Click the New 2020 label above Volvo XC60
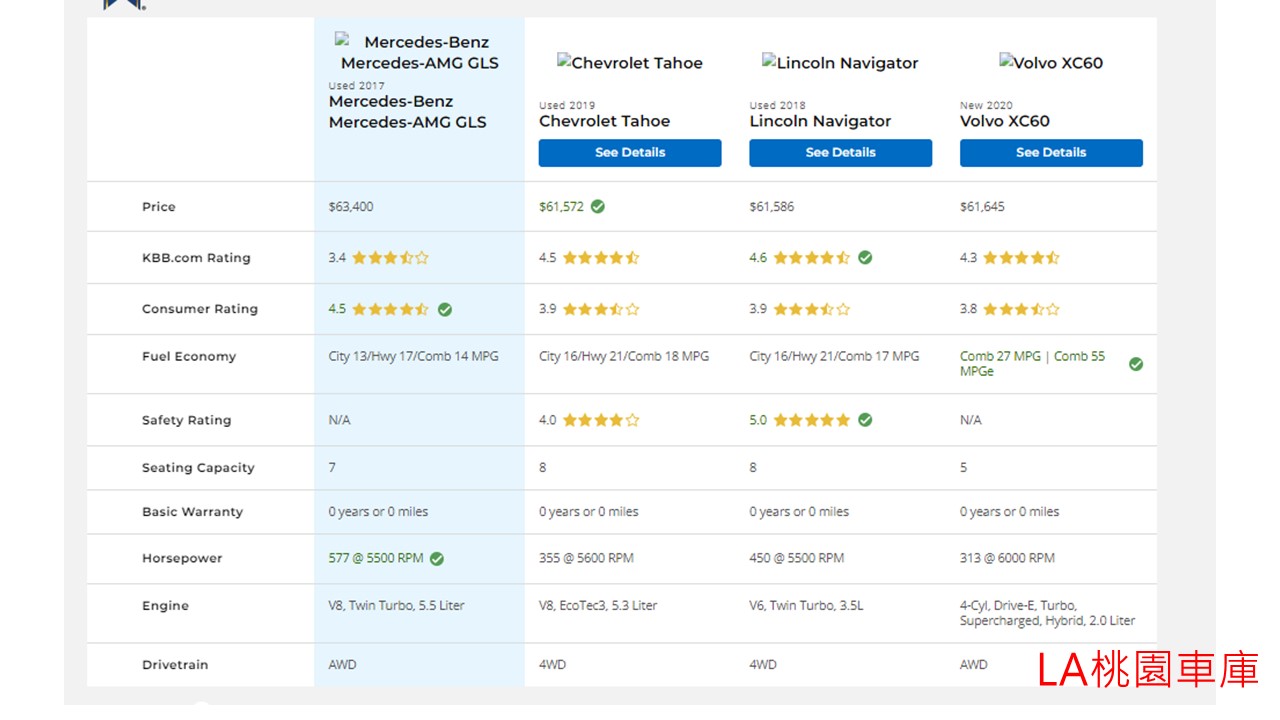Screen dimensions: 1280x720 (x=986, y=105)
